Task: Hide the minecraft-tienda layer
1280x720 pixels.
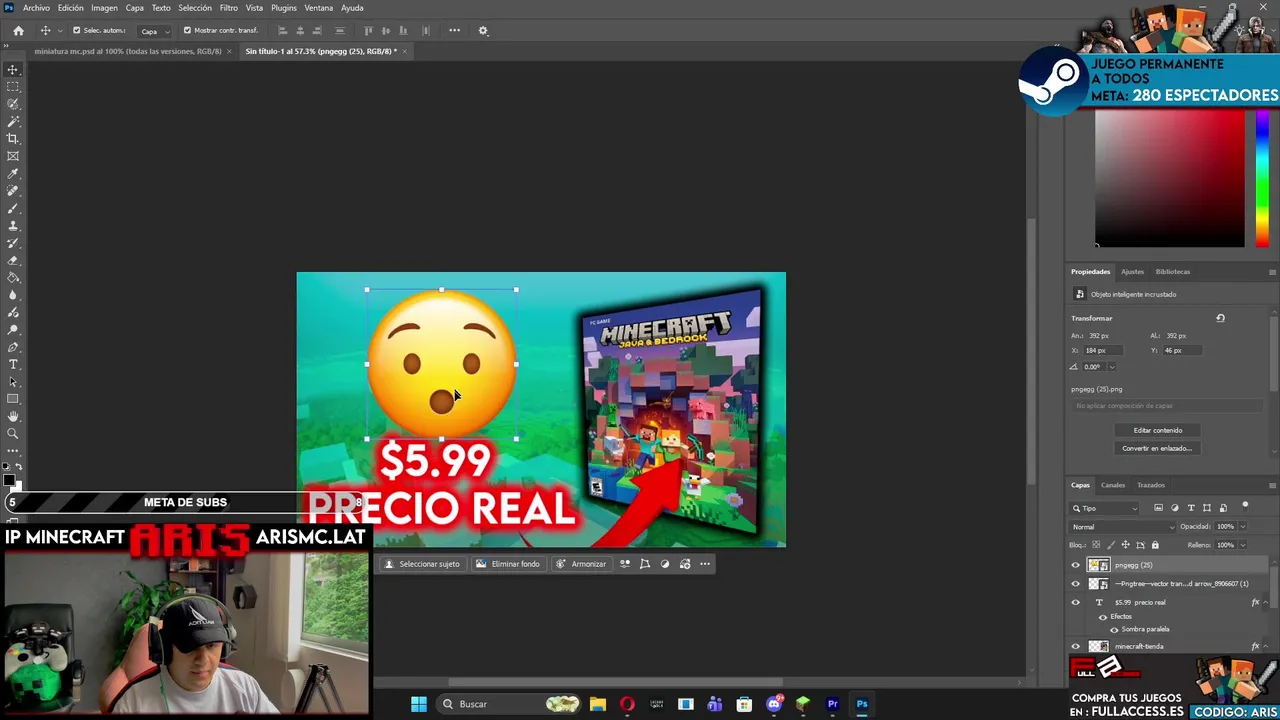Action: (1076, 646)
